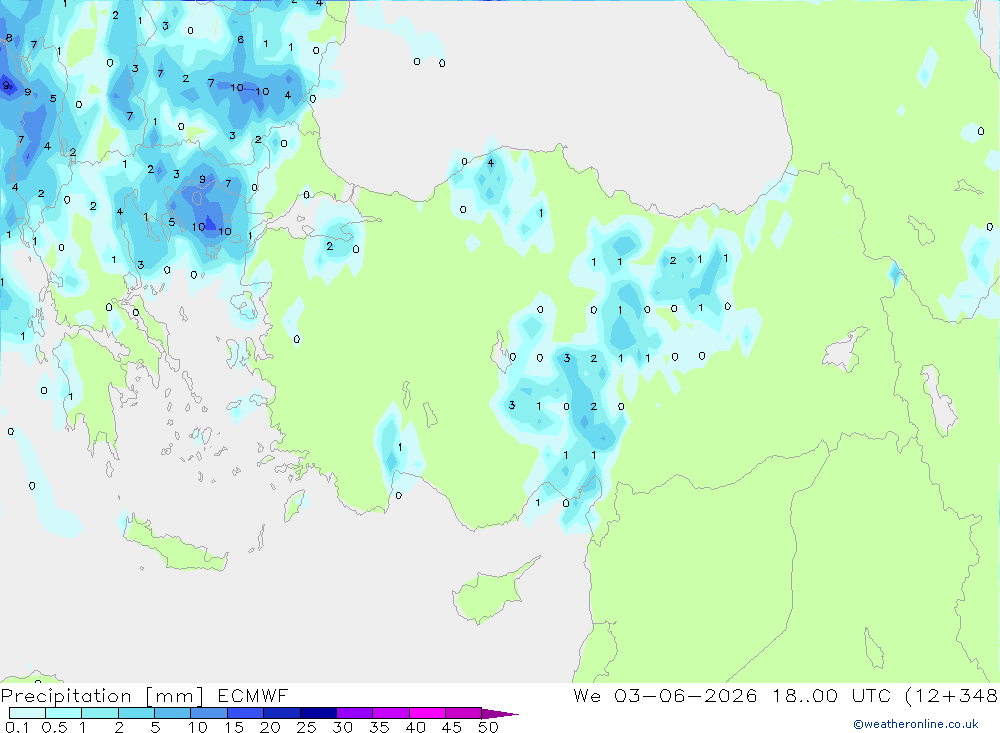Click the '40' legend tick label
The width and height of the screenshot is (1000, 733).
coord(416,727)
